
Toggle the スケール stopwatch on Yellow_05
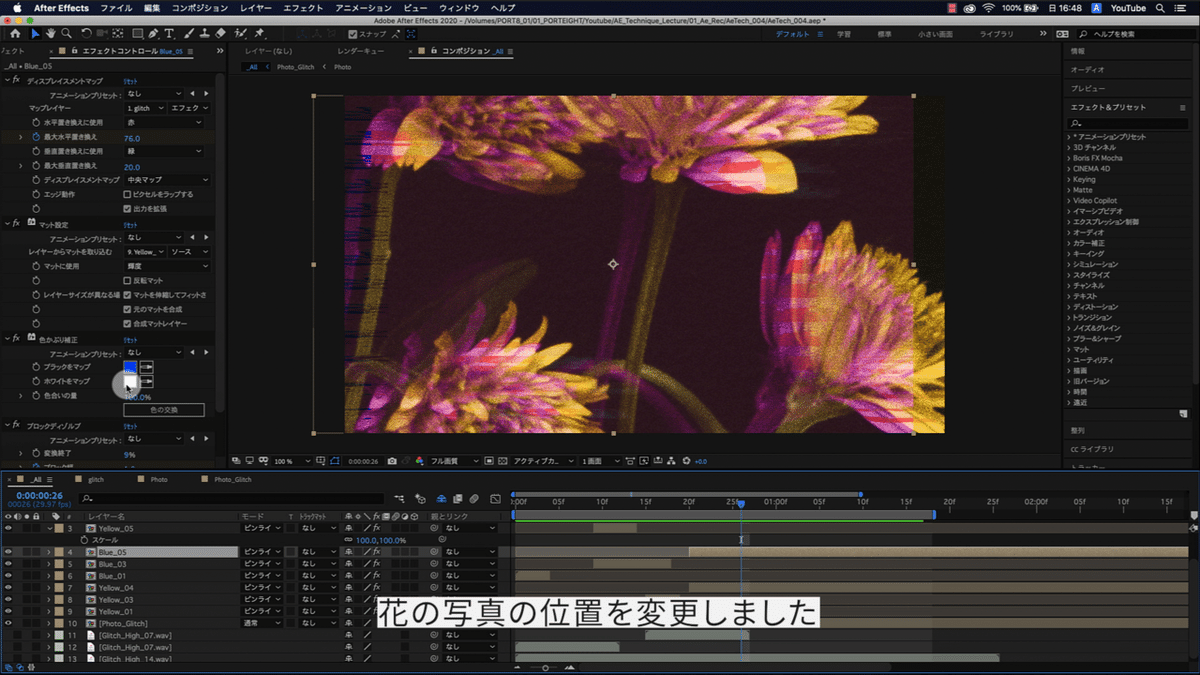84,540
